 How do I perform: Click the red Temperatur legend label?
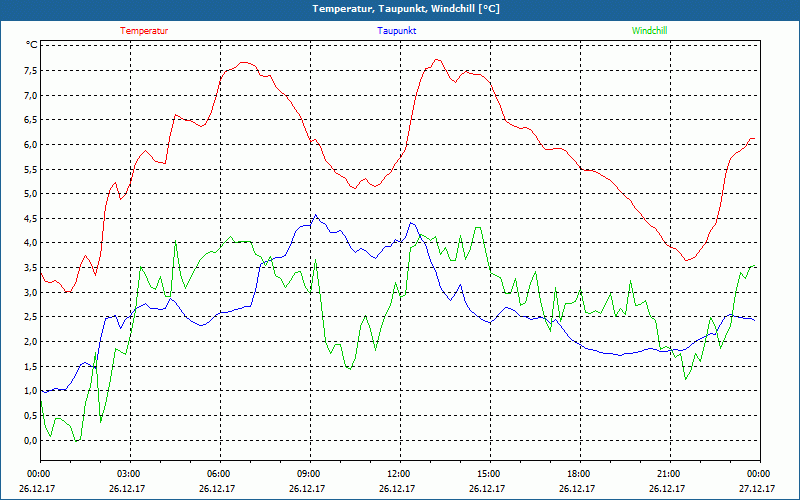pyautogui.click(x=144, y=31)
